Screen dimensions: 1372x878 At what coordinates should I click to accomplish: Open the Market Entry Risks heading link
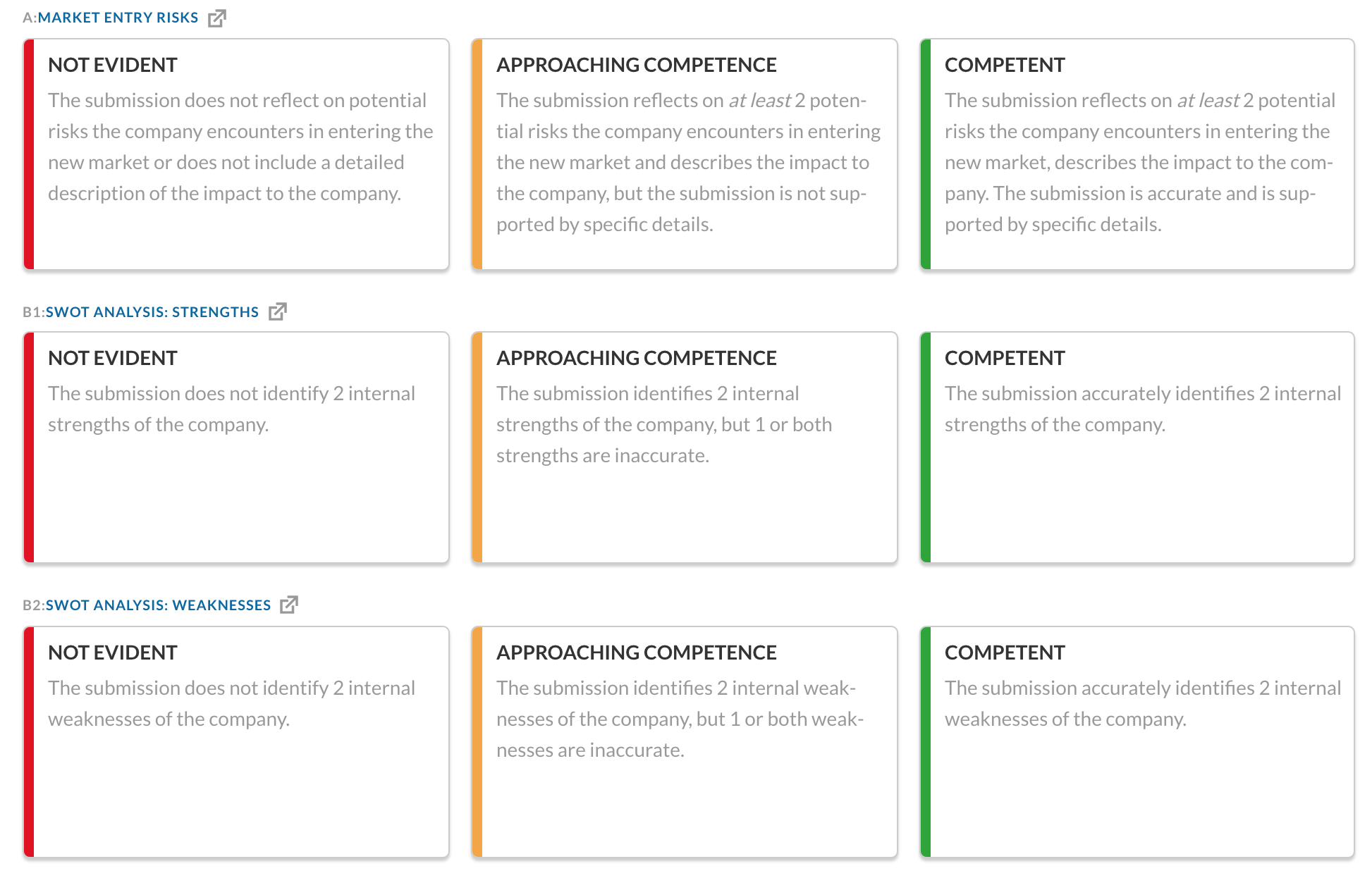[118, 18]
